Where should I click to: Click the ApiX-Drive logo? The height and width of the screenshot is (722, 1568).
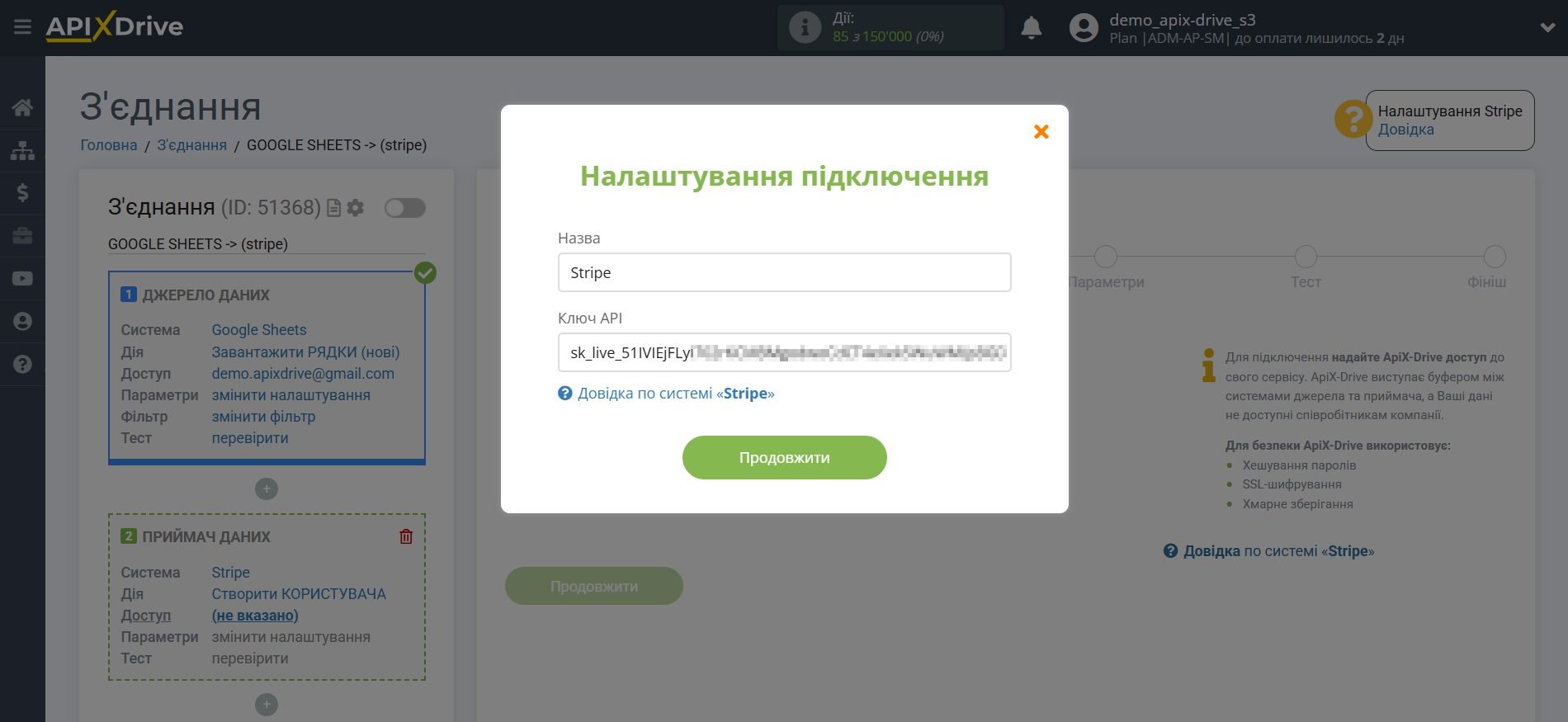115,26
